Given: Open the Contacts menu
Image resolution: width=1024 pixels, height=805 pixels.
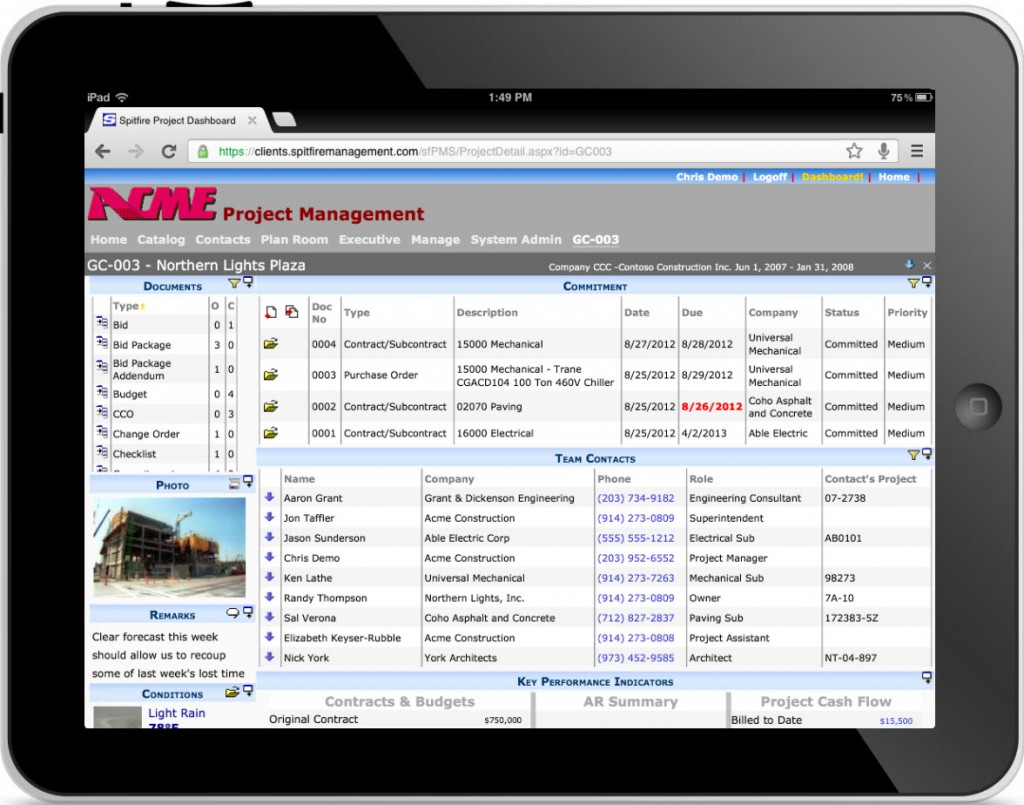Looking at the screenshot, I should [x=223, y=240].
